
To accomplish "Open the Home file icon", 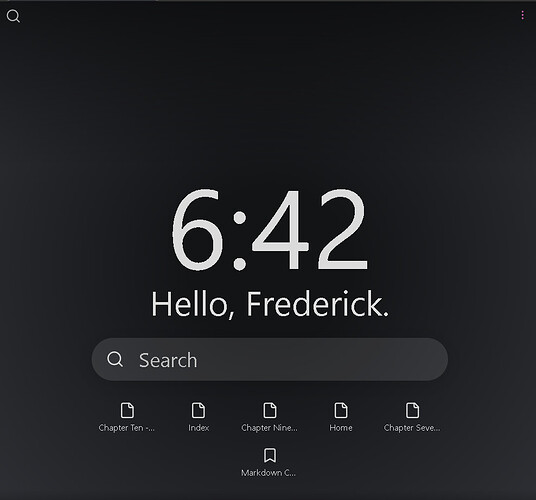I will click(x=341, y=410).
